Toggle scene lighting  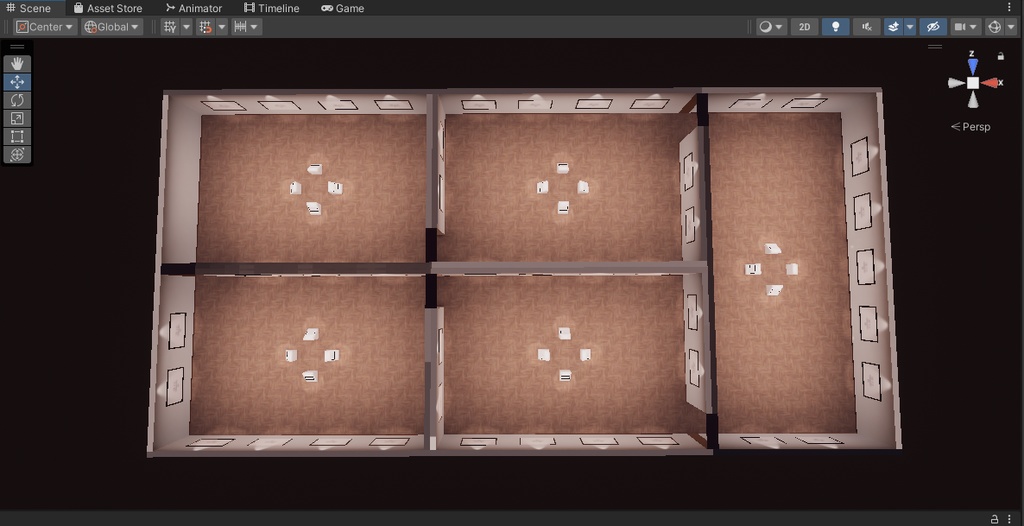[835, 27]
